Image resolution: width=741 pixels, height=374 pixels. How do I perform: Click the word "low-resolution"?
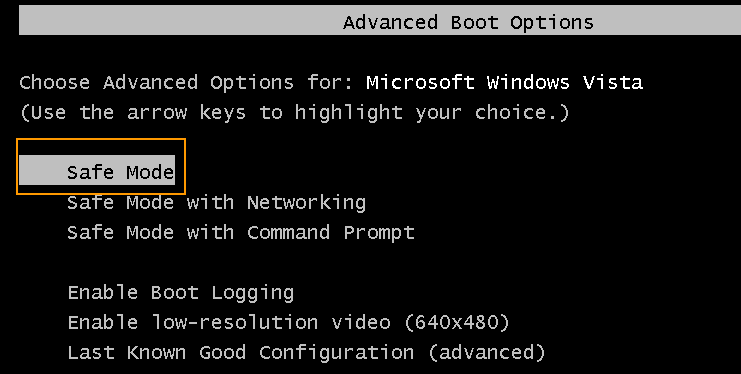click(234, 323)
